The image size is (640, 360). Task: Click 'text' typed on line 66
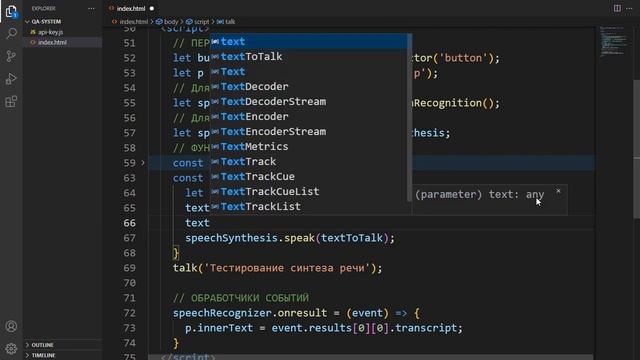pos(197,223)
